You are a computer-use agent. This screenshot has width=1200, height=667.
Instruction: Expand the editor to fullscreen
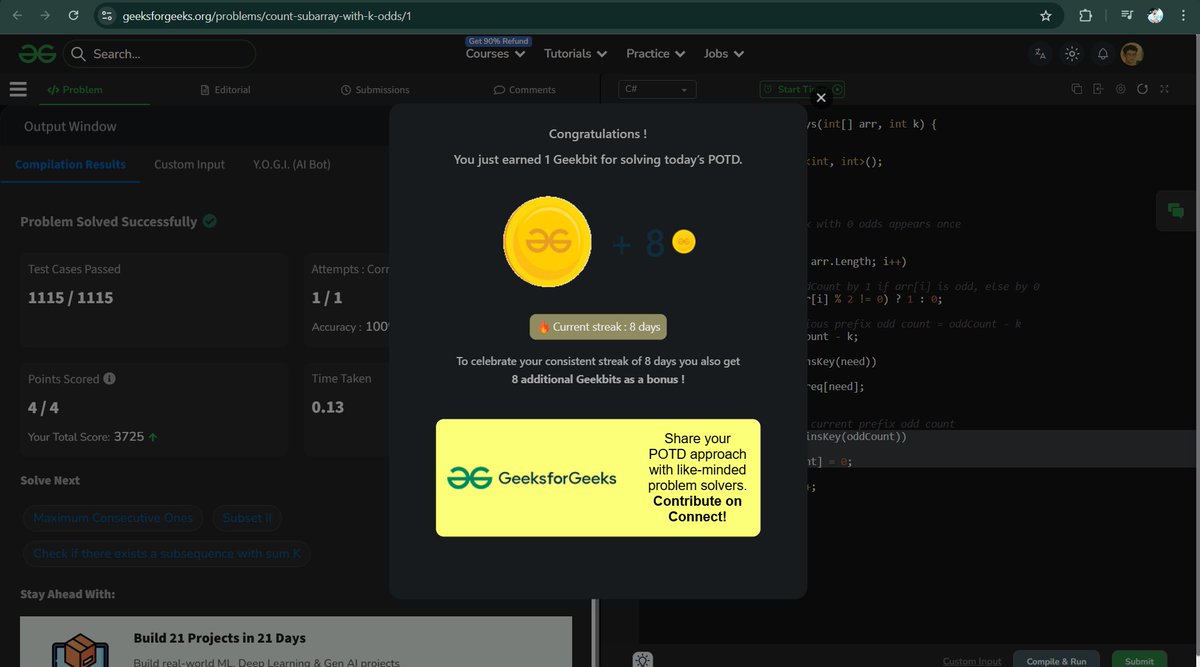click(1164, 89)
